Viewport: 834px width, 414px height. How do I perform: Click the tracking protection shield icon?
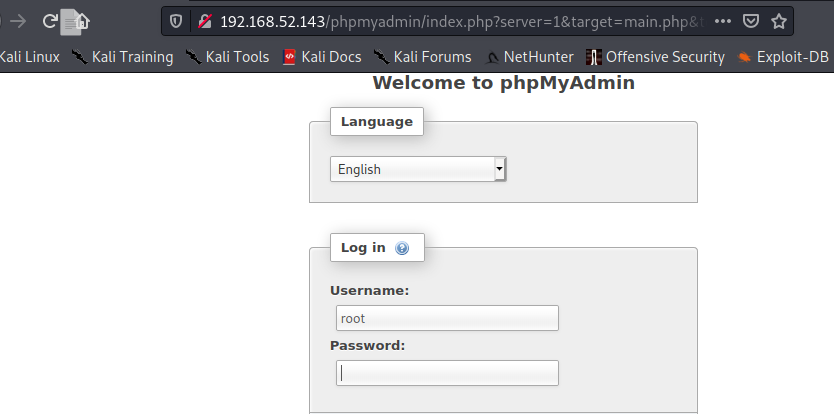[x=176, y=21]
